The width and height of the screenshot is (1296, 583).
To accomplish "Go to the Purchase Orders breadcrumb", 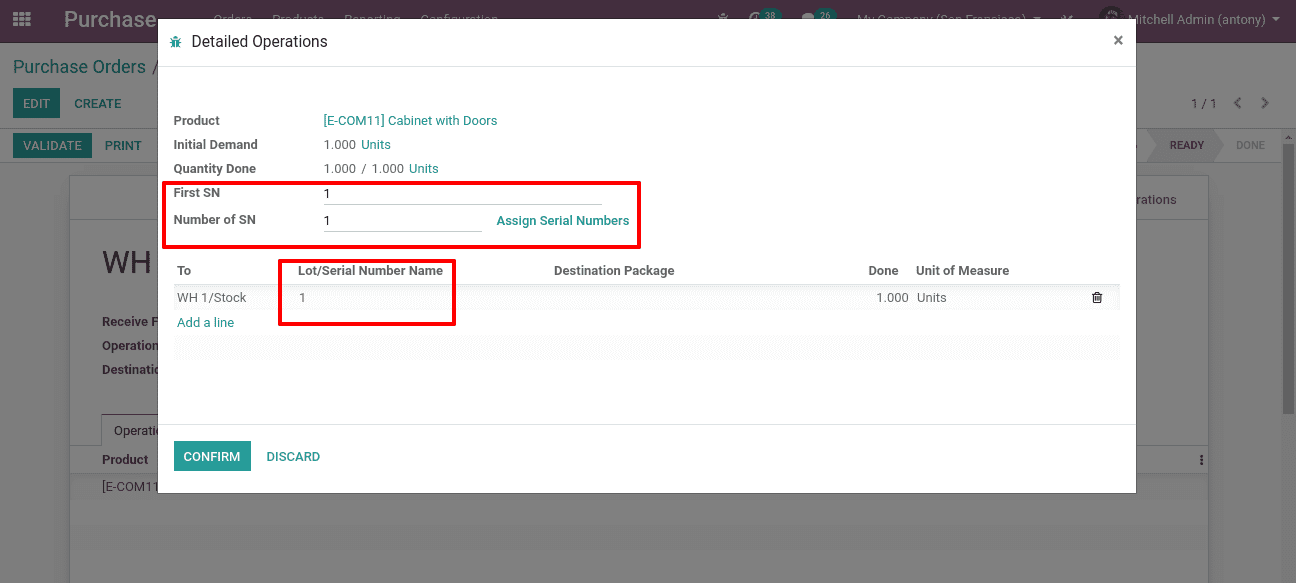I will pyautogui.click(x=79, y=67).
